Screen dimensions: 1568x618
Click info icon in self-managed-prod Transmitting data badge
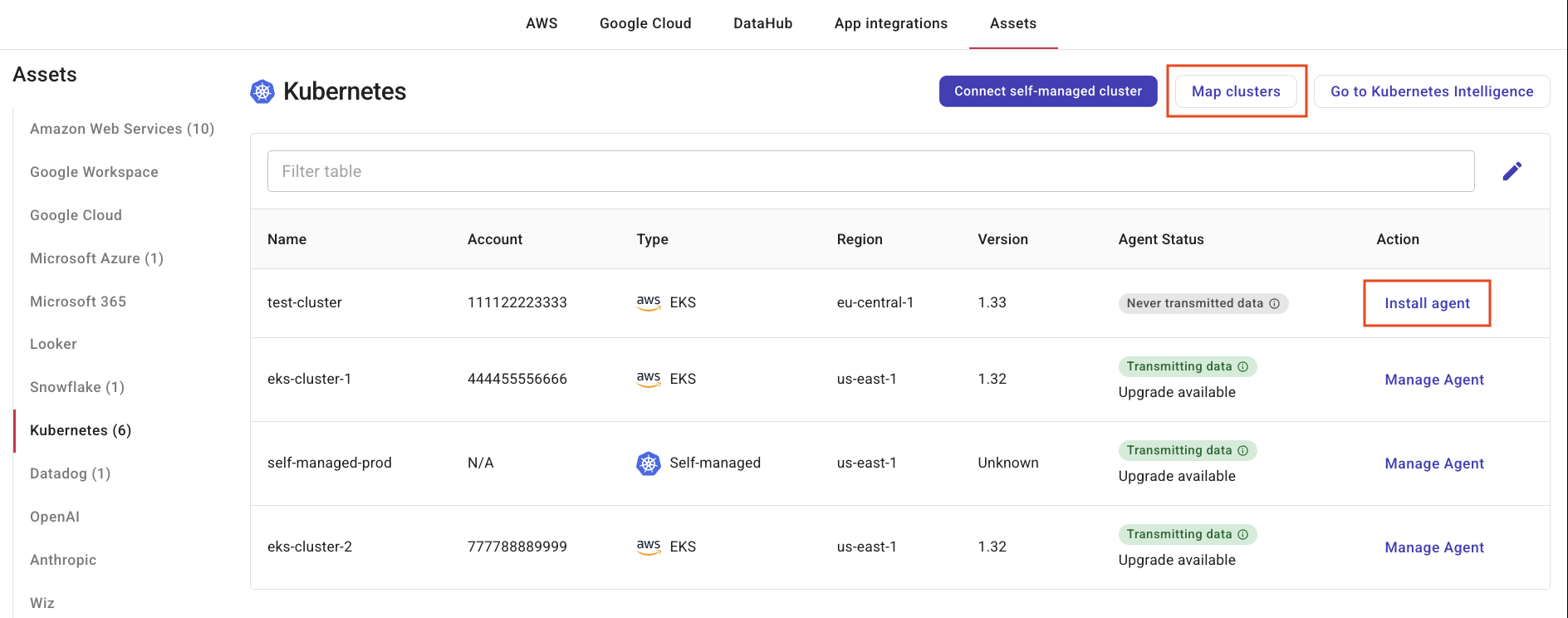tap(1242, 450)
